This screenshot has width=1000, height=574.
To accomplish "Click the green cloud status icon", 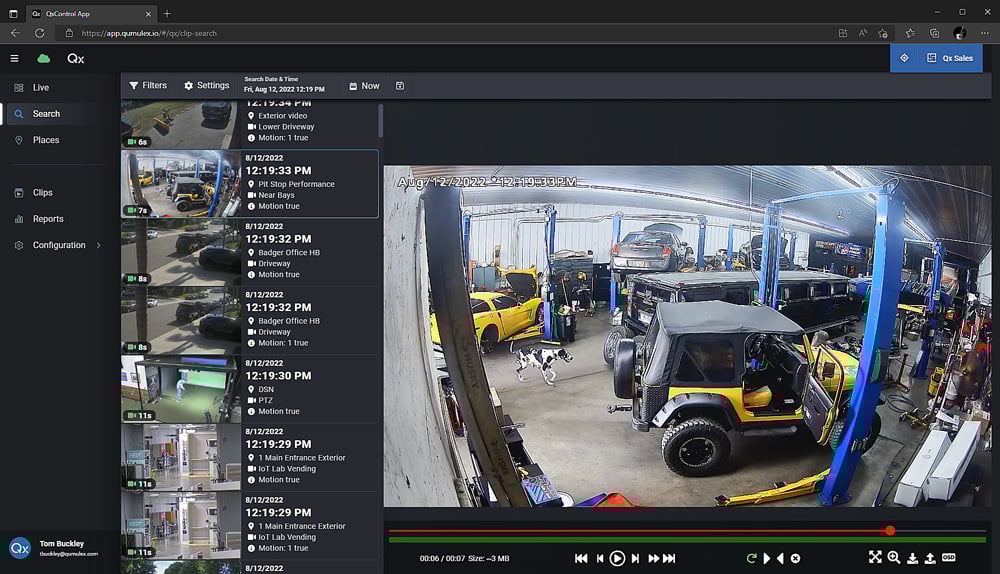I will coord(43,58).
